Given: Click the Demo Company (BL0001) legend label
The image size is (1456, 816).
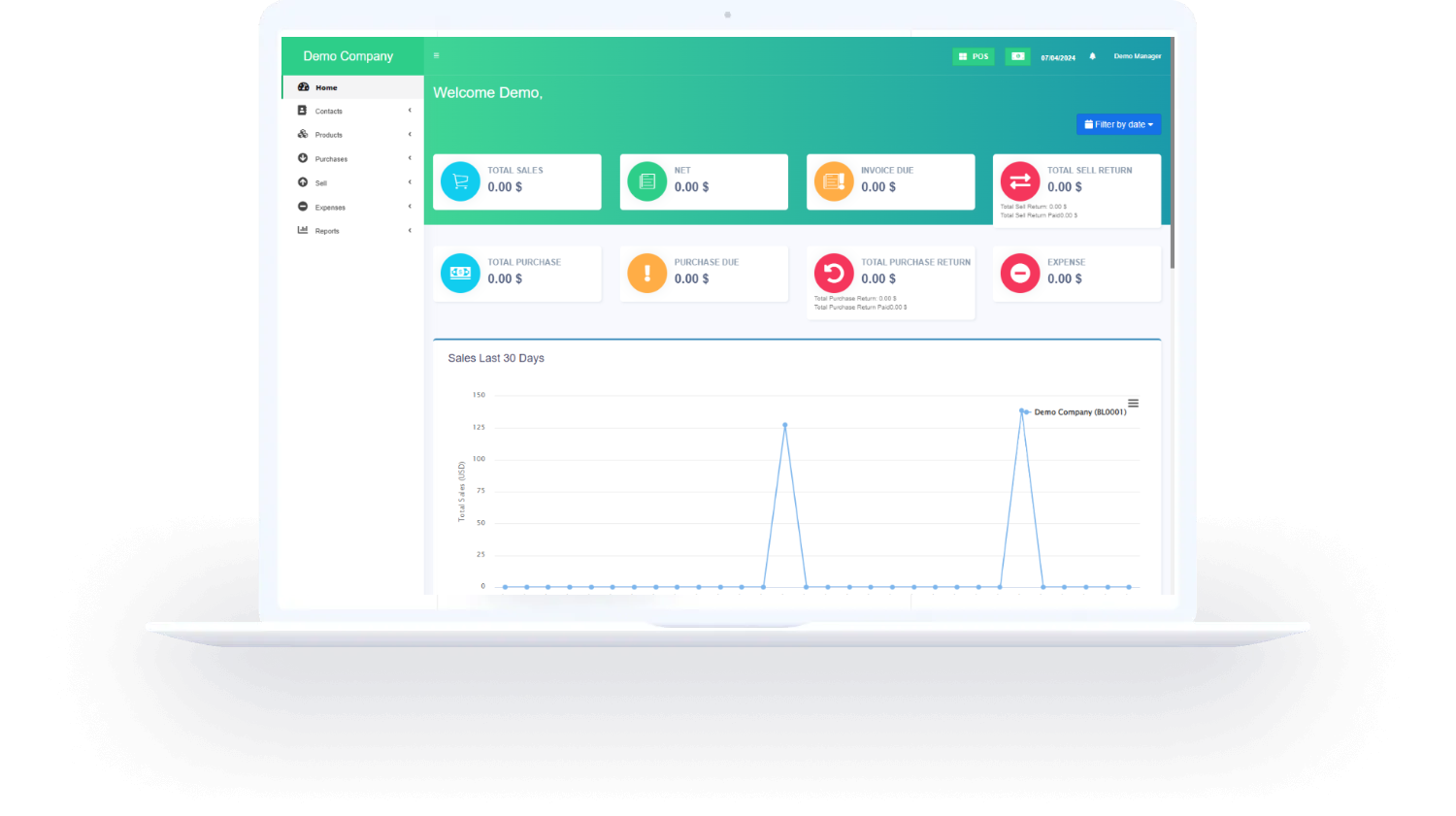Looking at the screenshot, I should point(1078,411).
